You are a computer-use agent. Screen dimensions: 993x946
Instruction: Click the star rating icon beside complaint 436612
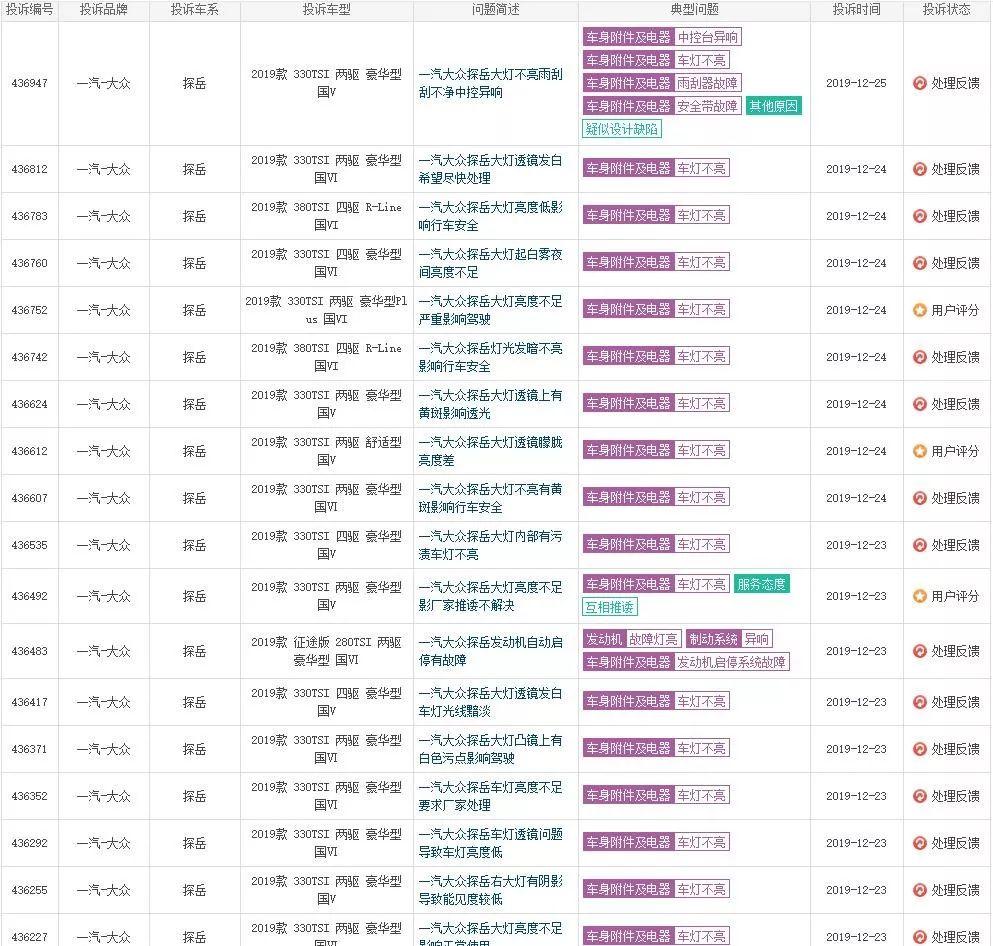[919, 450]
